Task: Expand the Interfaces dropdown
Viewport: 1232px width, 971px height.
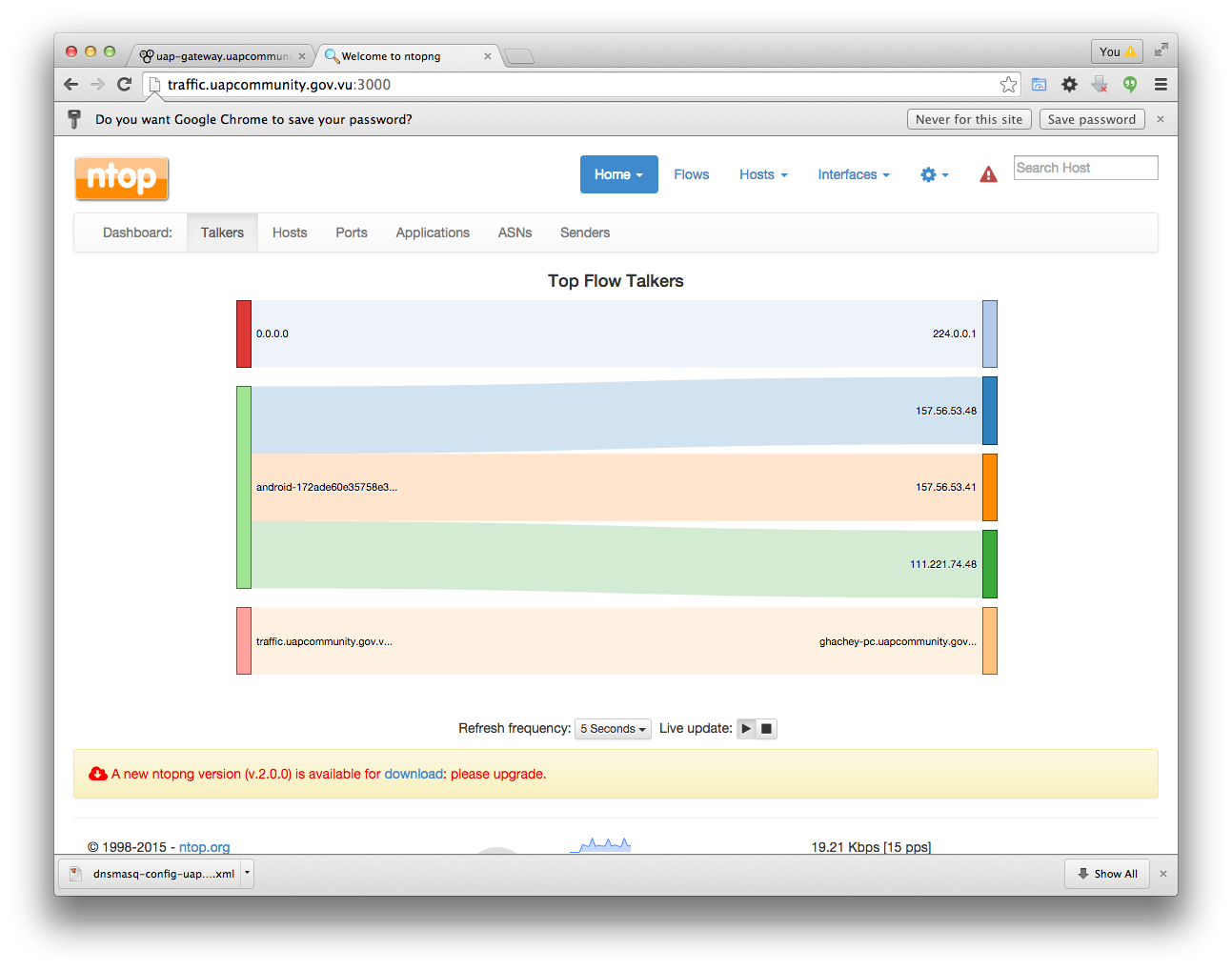Action: [x=853, y=174]
